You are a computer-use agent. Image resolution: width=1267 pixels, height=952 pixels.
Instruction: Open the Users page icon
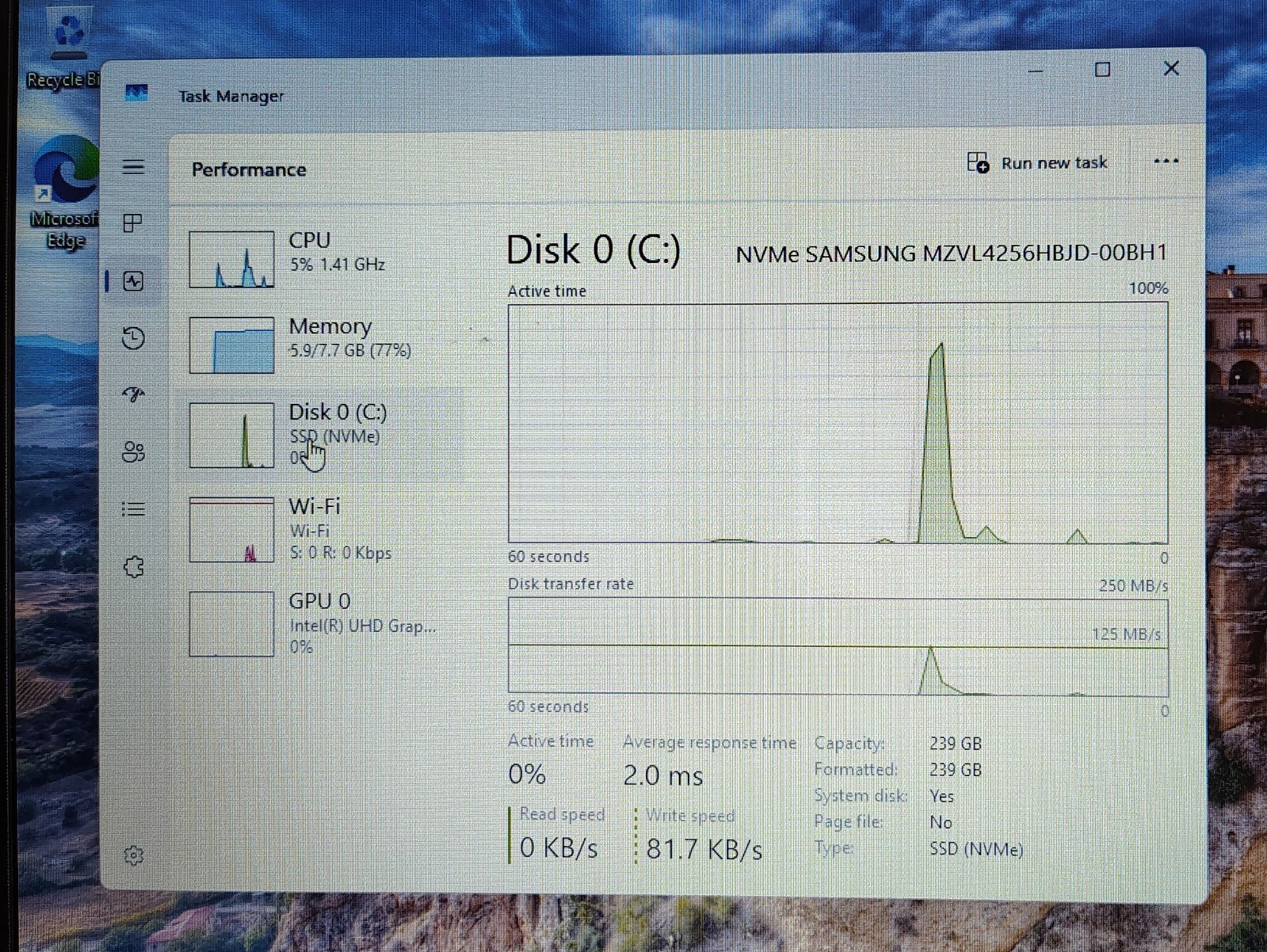tap(133, 451)
